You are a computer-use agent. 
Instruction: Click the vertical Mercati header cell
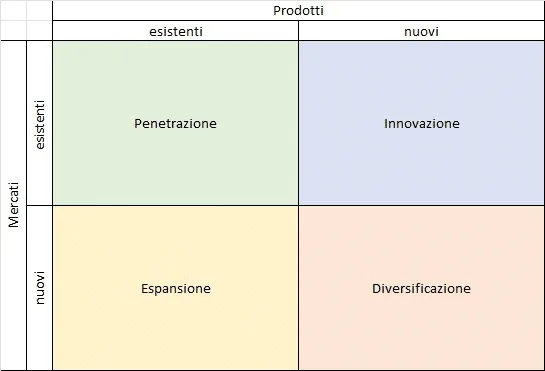pos(14,205)
